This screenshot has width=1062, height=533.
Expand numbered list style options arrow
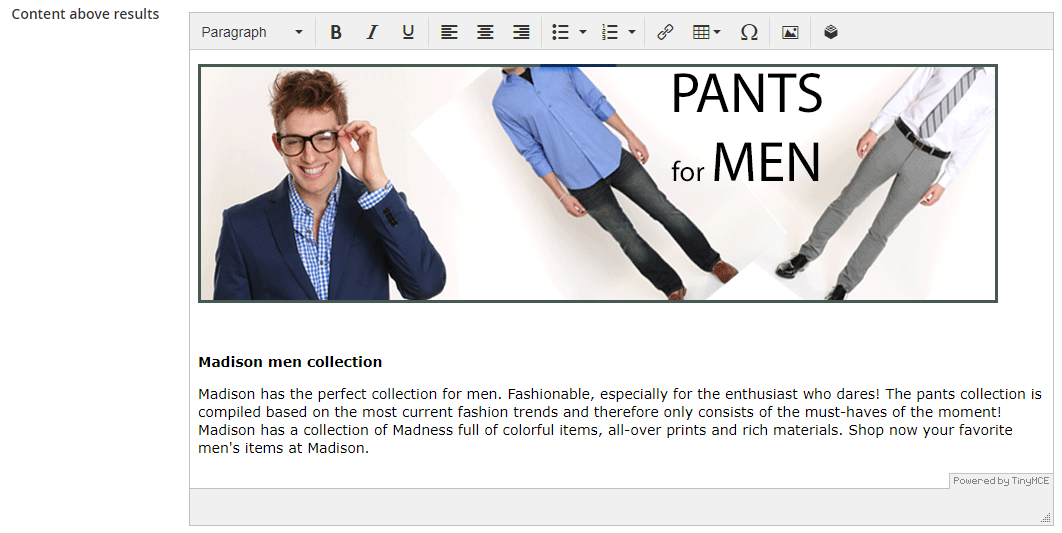tap(632, 32)
